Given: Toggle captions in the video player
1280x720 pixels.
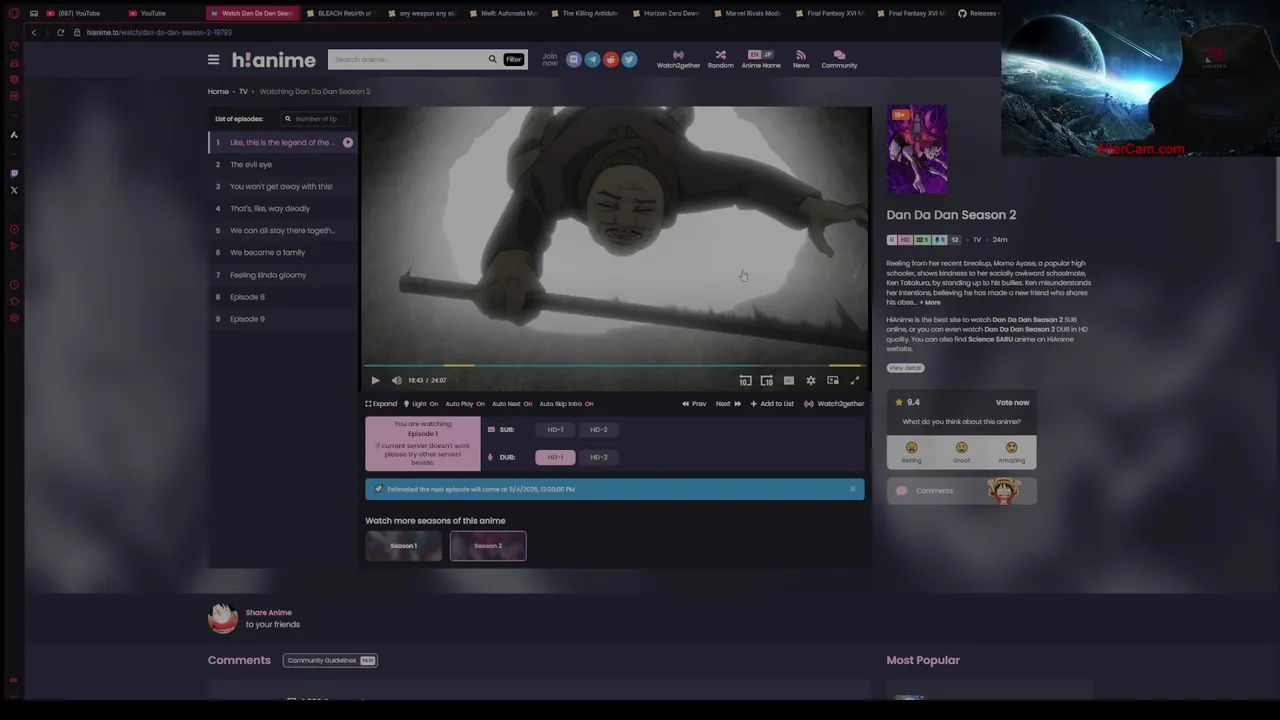Looking at the screenshot, I should (x=789, y=380).
